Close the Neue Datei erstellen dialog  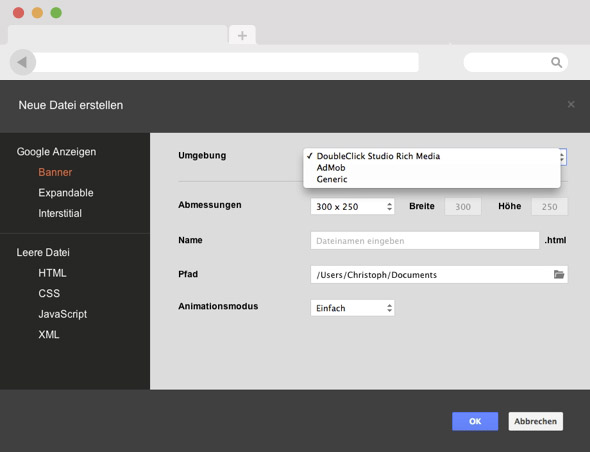click(x=571, y=104)
